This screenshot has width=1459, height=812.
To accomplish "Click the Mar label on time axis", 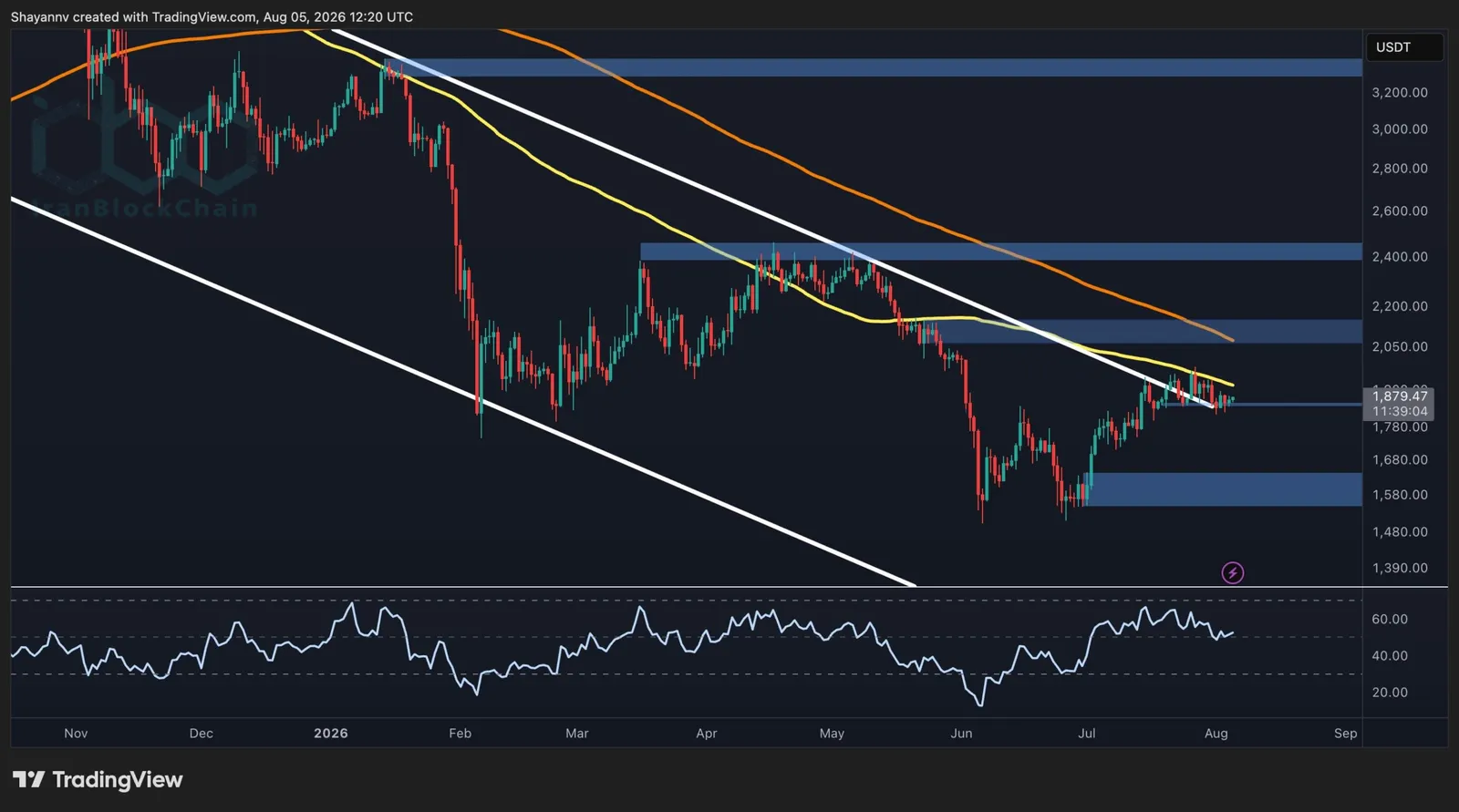I will pos(576,733).
